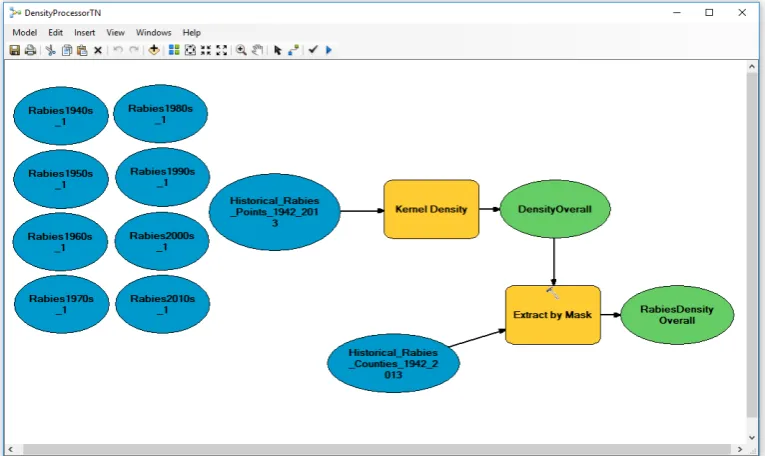The image size is (765, 456).
Task: Click Fixed Zoom Out arrows icon
Action: (x=221, y=50)
